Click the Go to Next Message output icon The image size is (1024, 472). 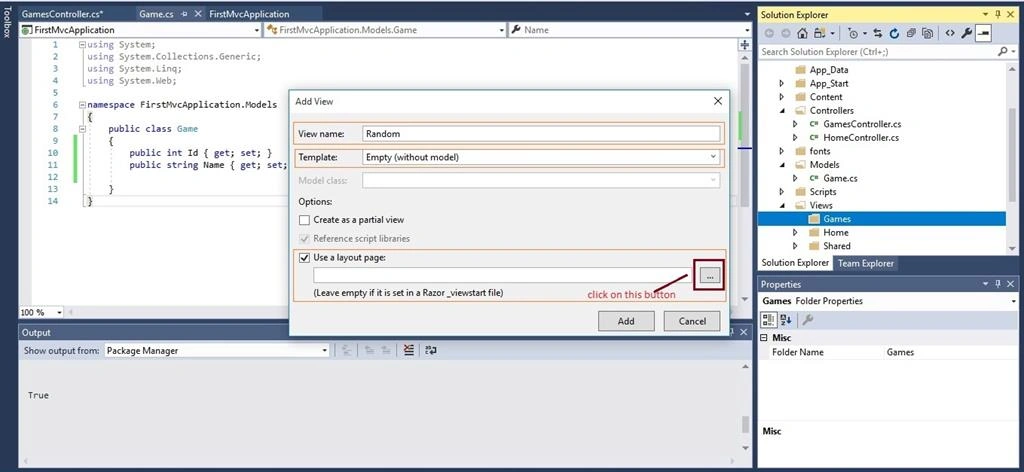pos(386,351)
